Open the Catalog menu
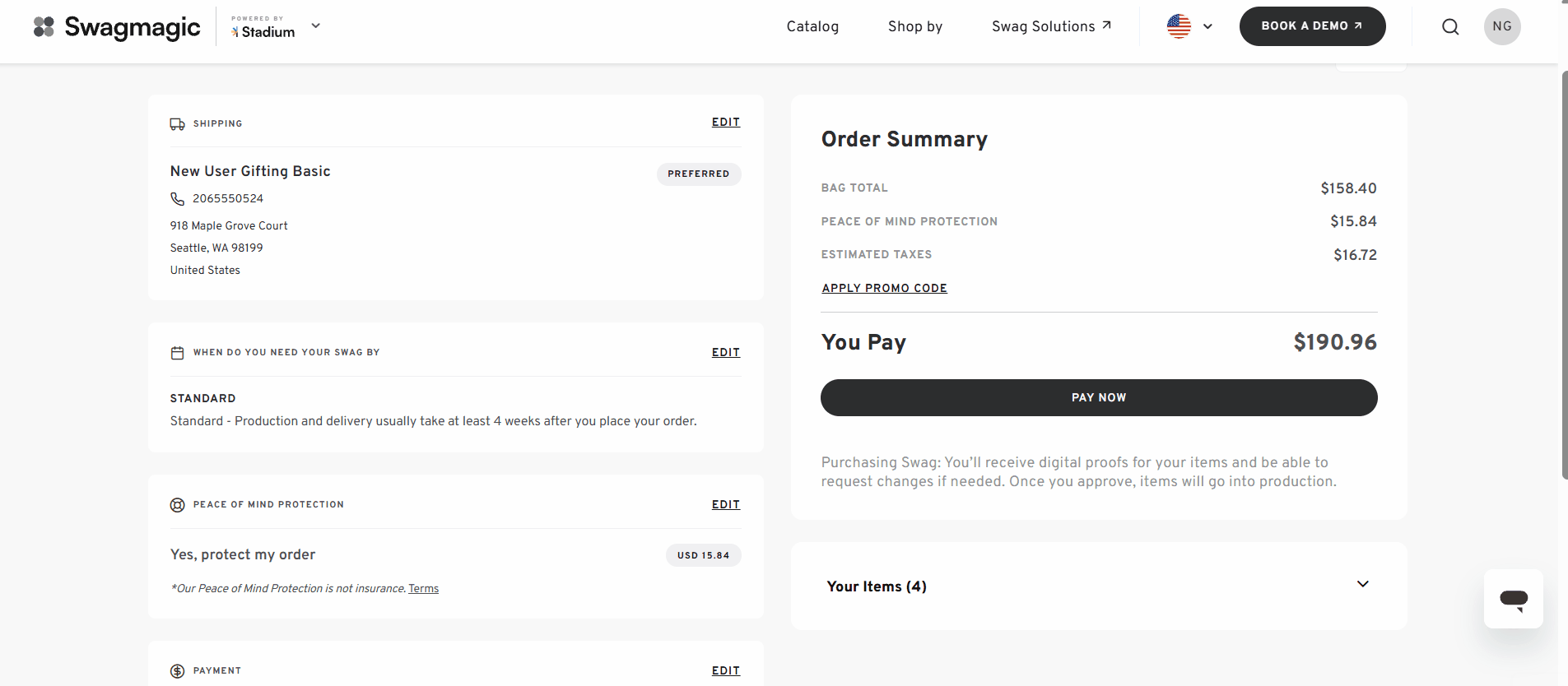 tap(812, 26)
